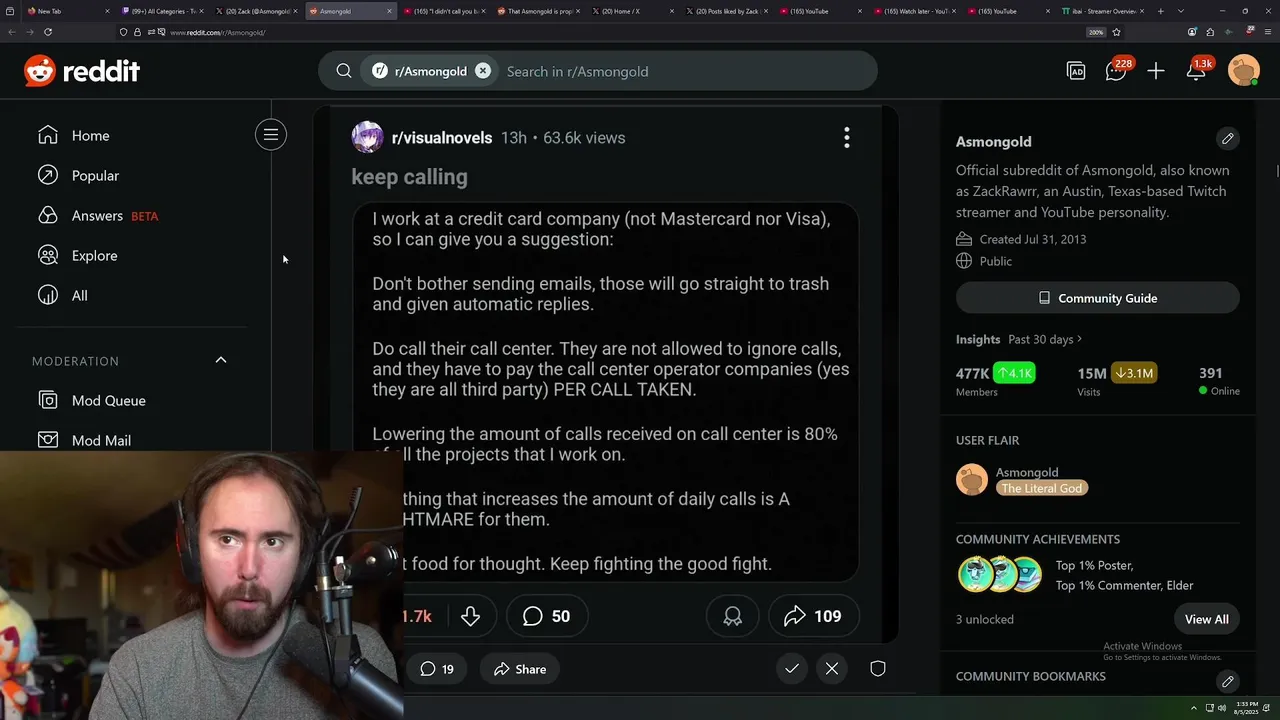
Task: Downvote the crossposted visualnovels post
Action: coord(470,616)
